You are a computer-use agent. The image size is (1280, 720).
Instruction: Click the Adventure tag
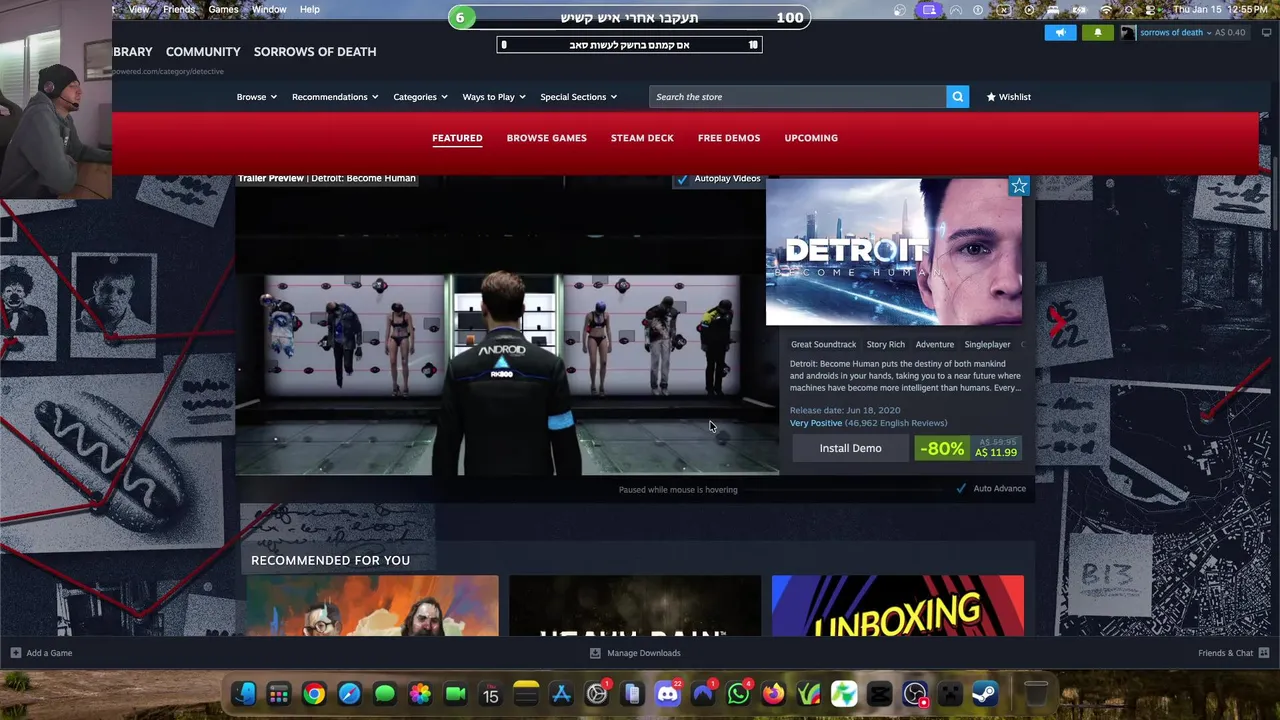[934, 344]
